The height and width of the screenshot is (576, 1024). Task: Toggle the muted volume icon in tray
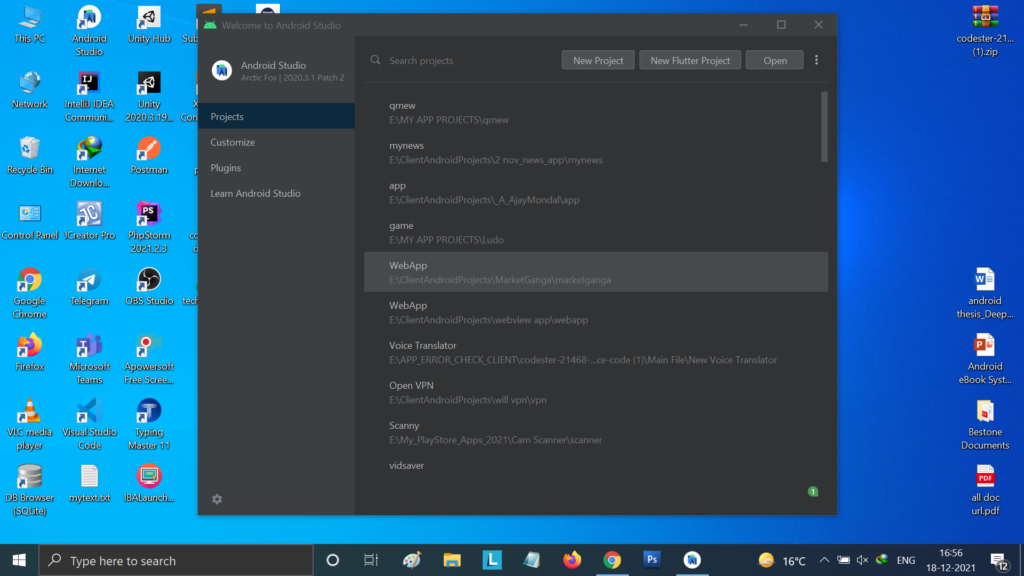point(862,560)
